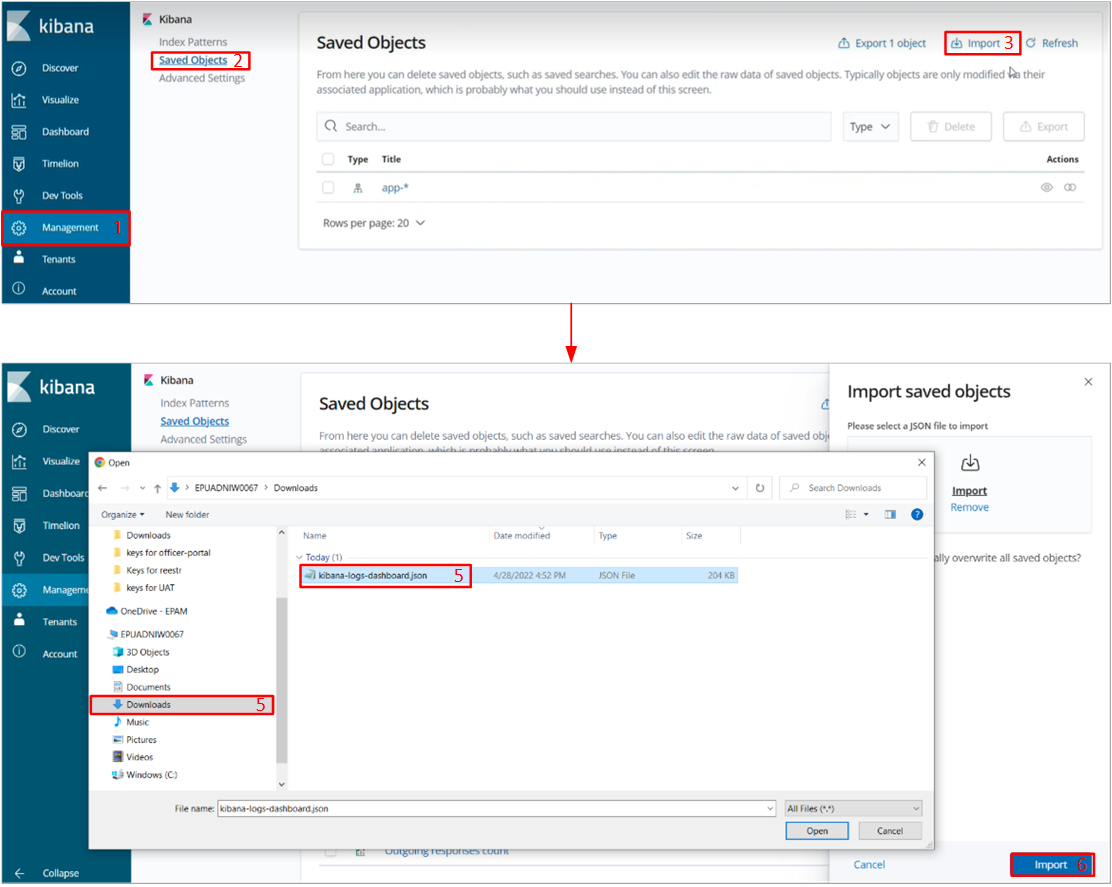Click the Search Downloads field
Viewport: 1112px width, 887px height.
853,489
